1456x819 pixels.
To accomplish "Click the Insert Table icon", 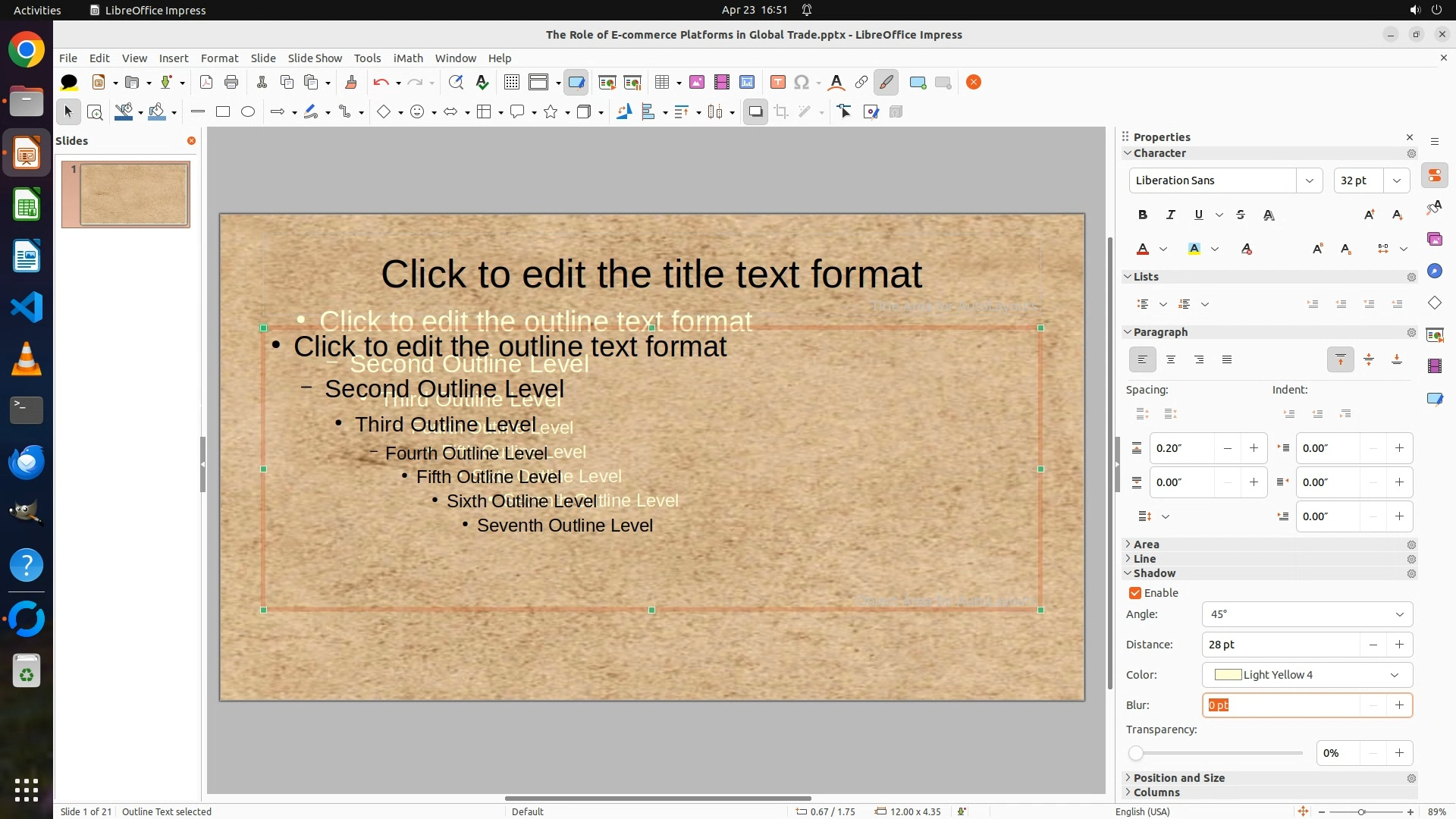I will (662, 83).
